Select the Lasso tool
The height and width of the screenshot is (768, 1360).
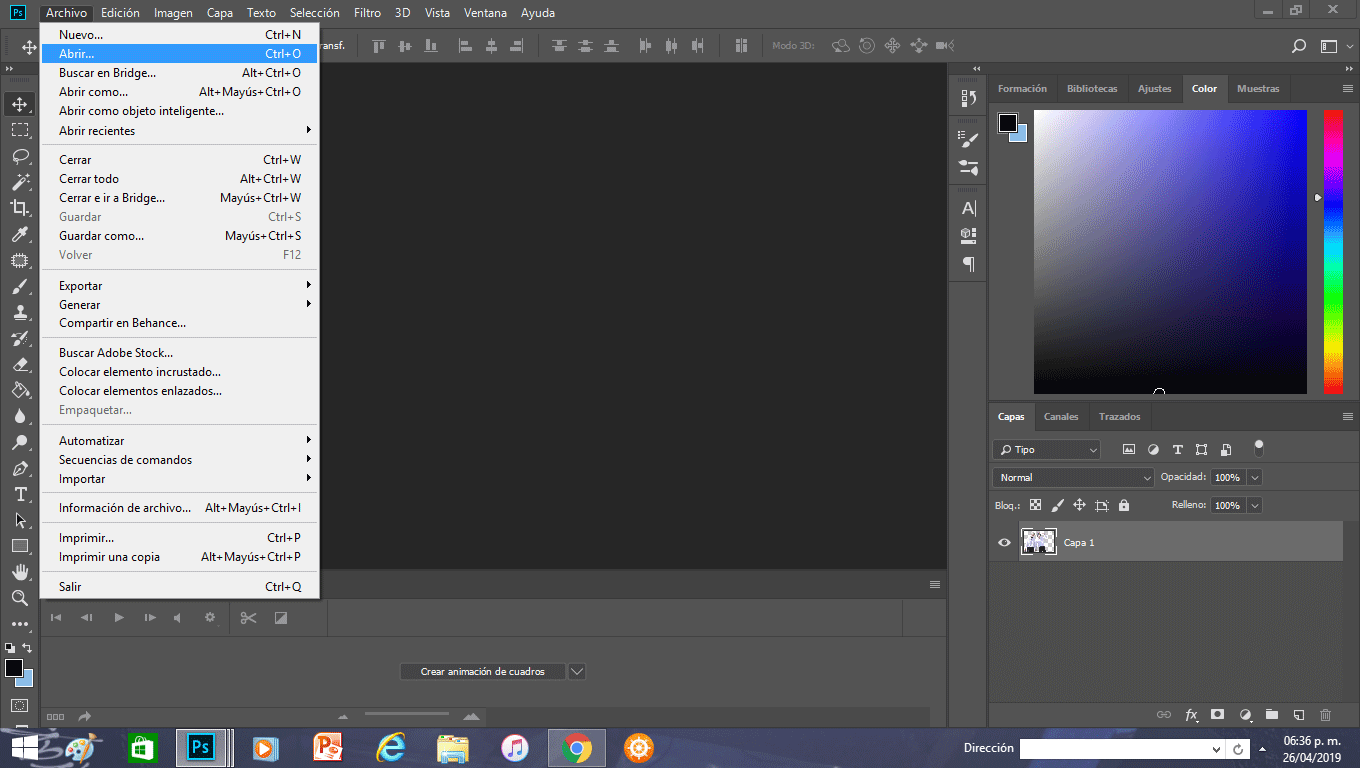pyautogui.click(x=19, y=156)
